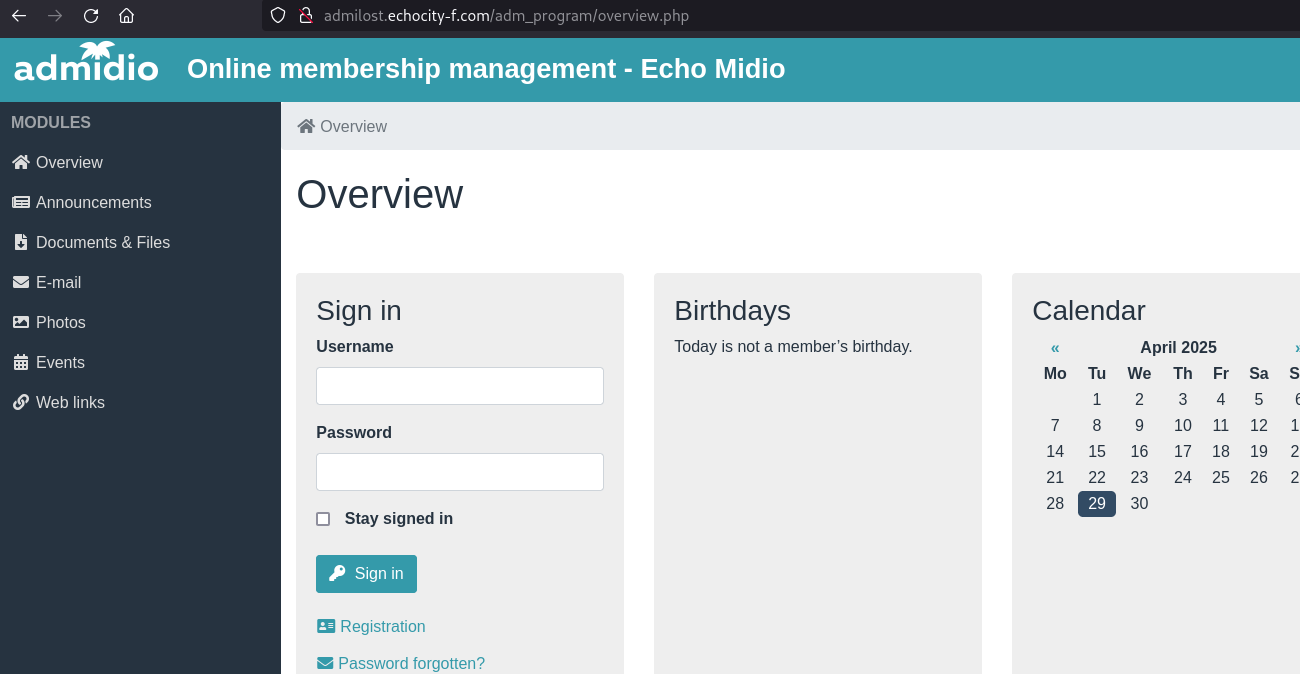This screenshot has width=1300, height=674.
Task: Click the browser address bar URL
Action: point(506,15)
